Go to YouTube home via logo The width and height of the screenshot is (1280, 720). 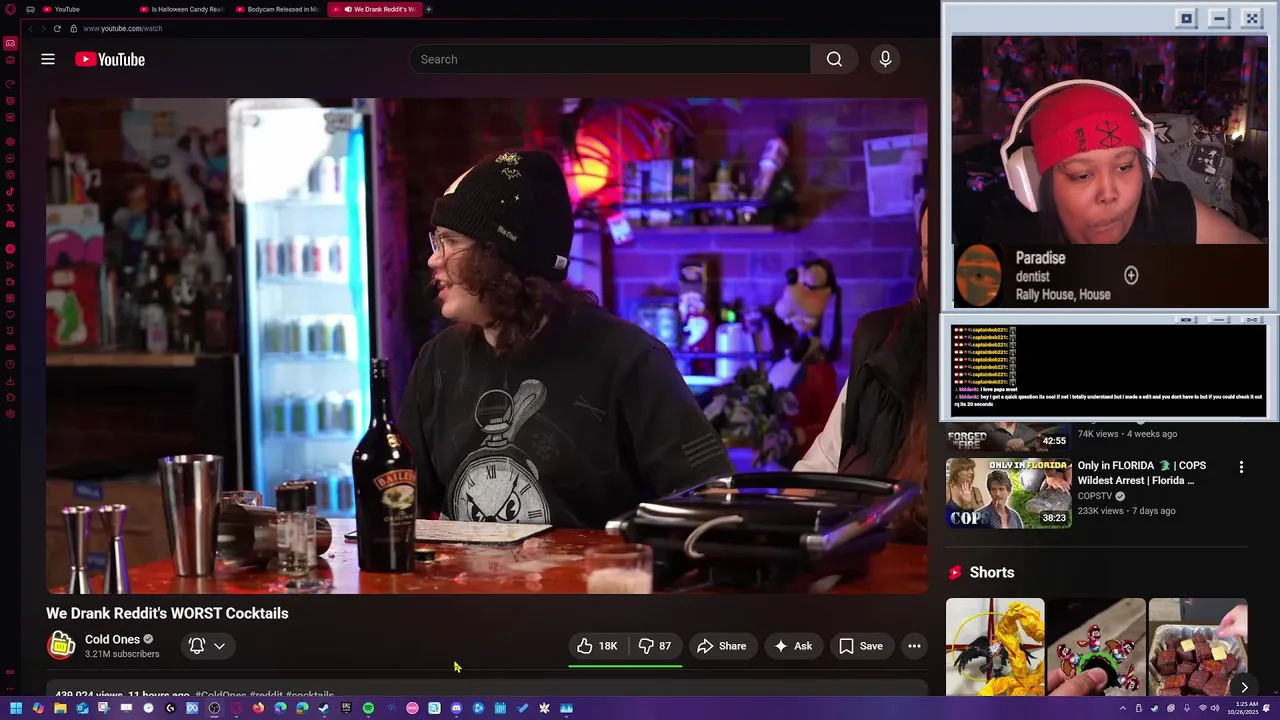click(110, 59)
